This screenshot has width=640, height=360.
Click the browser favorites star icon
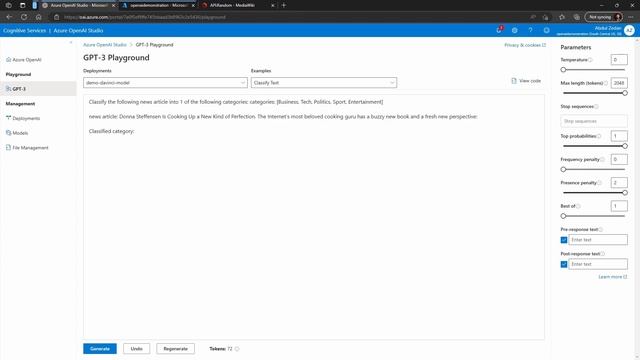pos(562,17)
